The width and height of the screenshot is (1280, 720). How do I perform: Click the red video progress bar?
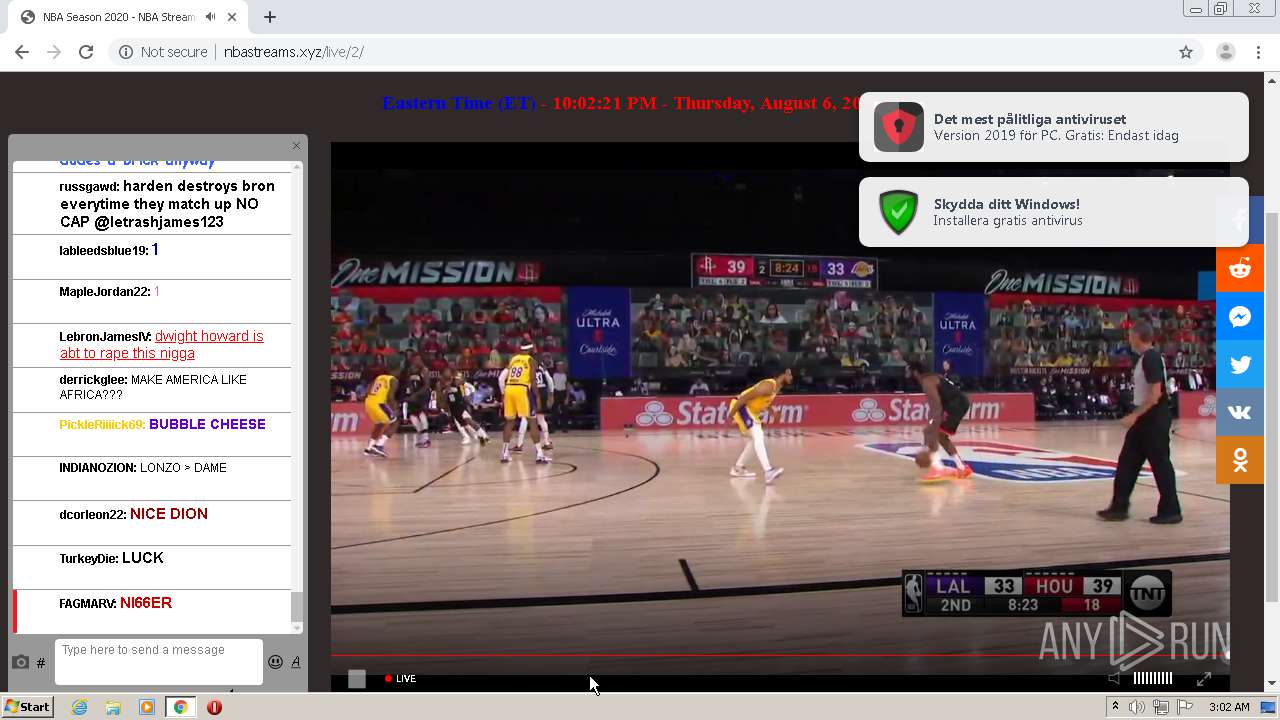click(x=780, y=655)
